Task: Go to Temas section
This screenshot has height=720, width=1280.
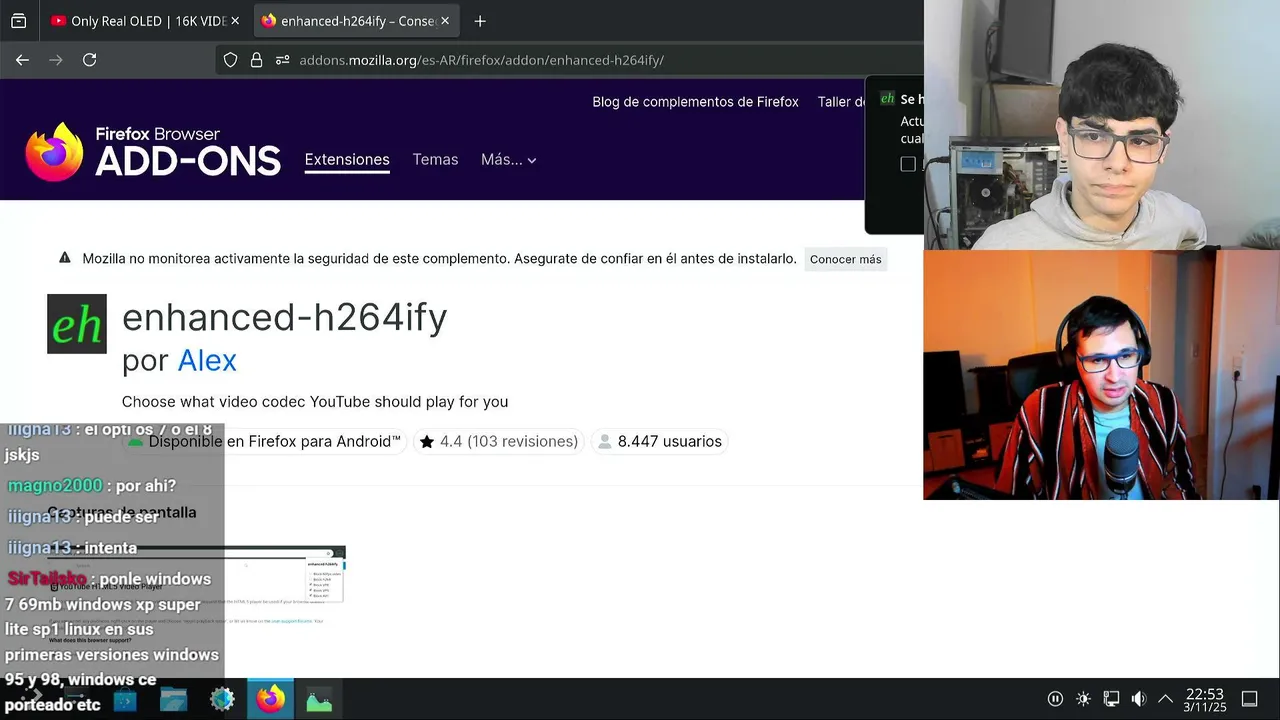Action: [x=435, y=160]
